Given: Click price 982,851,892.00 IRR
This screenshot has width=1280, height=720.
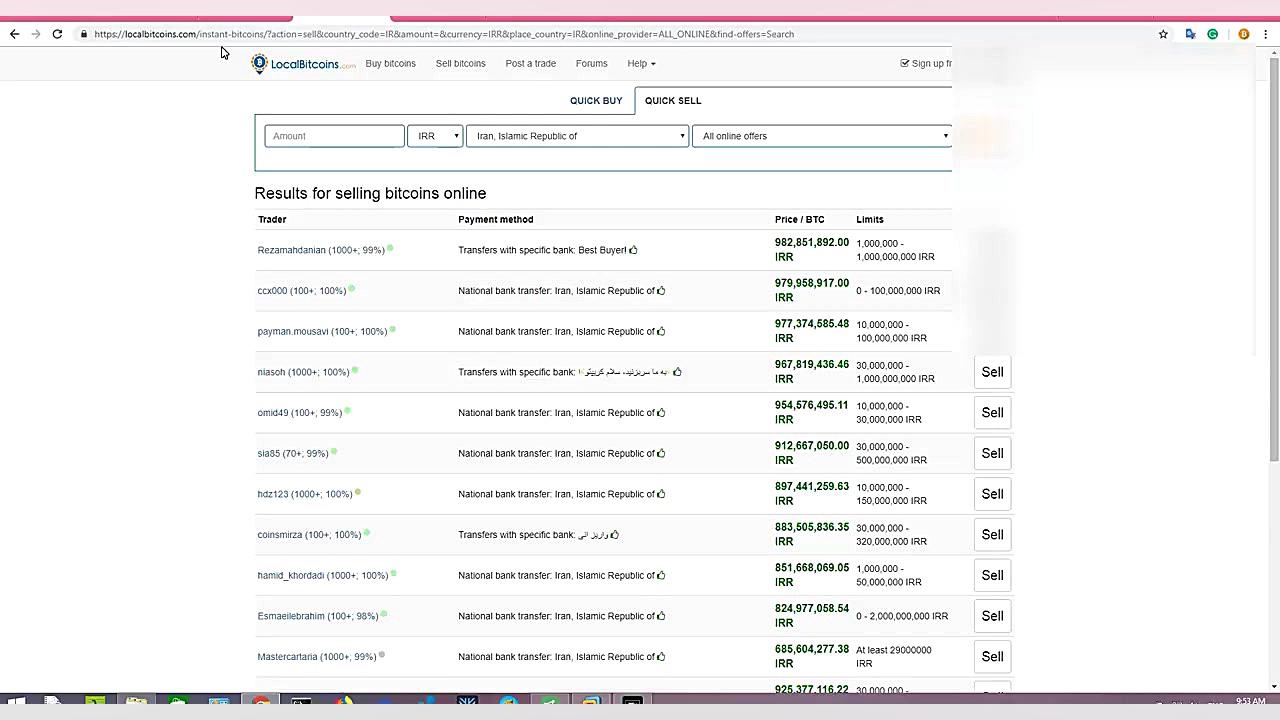Looking at the screenshot, I should pyautogui.click(x=812, y=250).
